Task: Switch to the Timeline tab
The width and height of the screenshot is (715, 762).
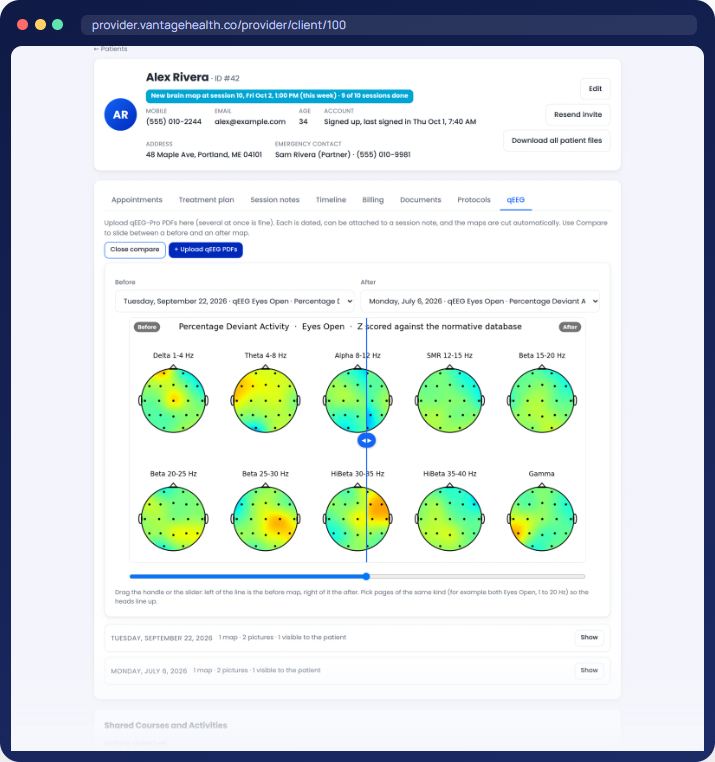Action: (331, 200)
